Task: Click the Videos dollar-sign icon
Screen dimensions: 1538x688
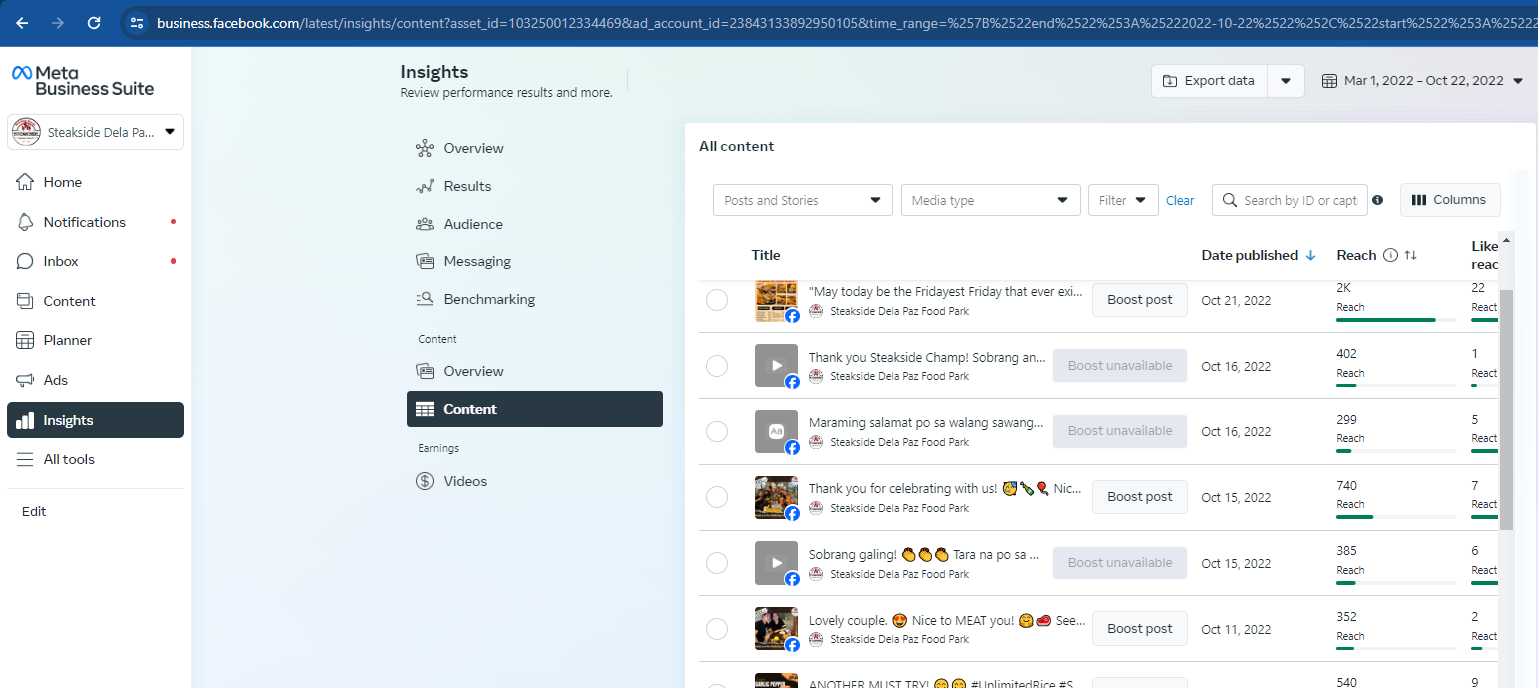Action: 425,481
